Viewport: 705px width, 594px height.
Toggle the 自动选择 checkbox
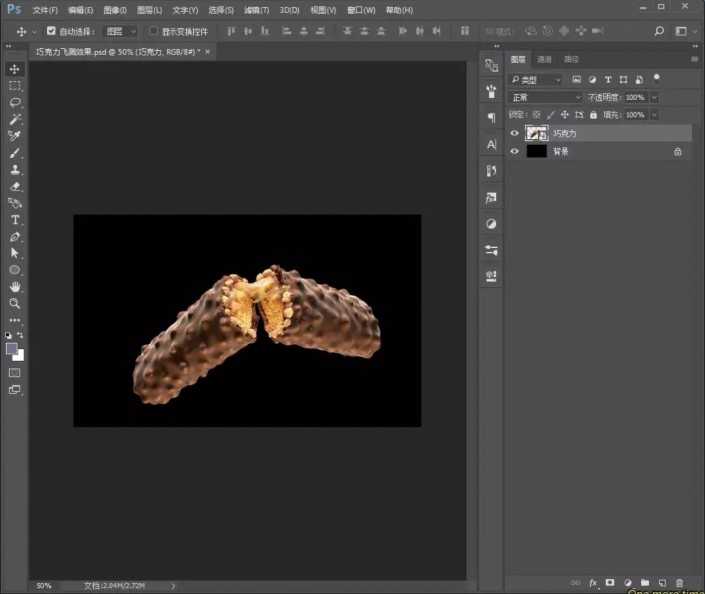pos(52,31)
